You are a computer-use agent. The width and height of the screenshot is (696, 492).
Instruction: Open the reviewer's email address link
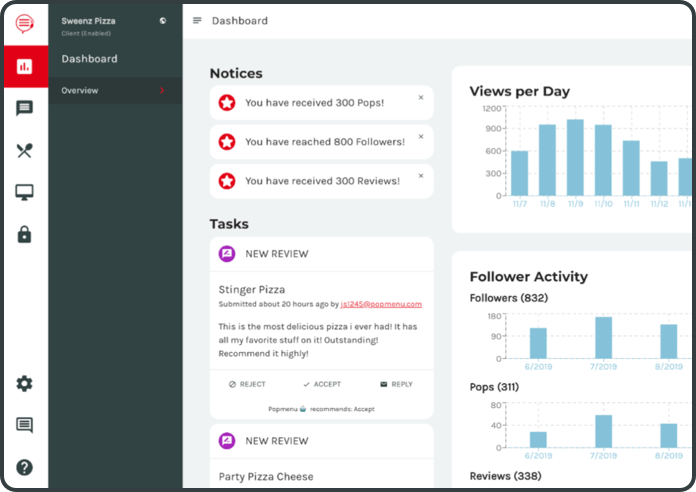point(380,304)
